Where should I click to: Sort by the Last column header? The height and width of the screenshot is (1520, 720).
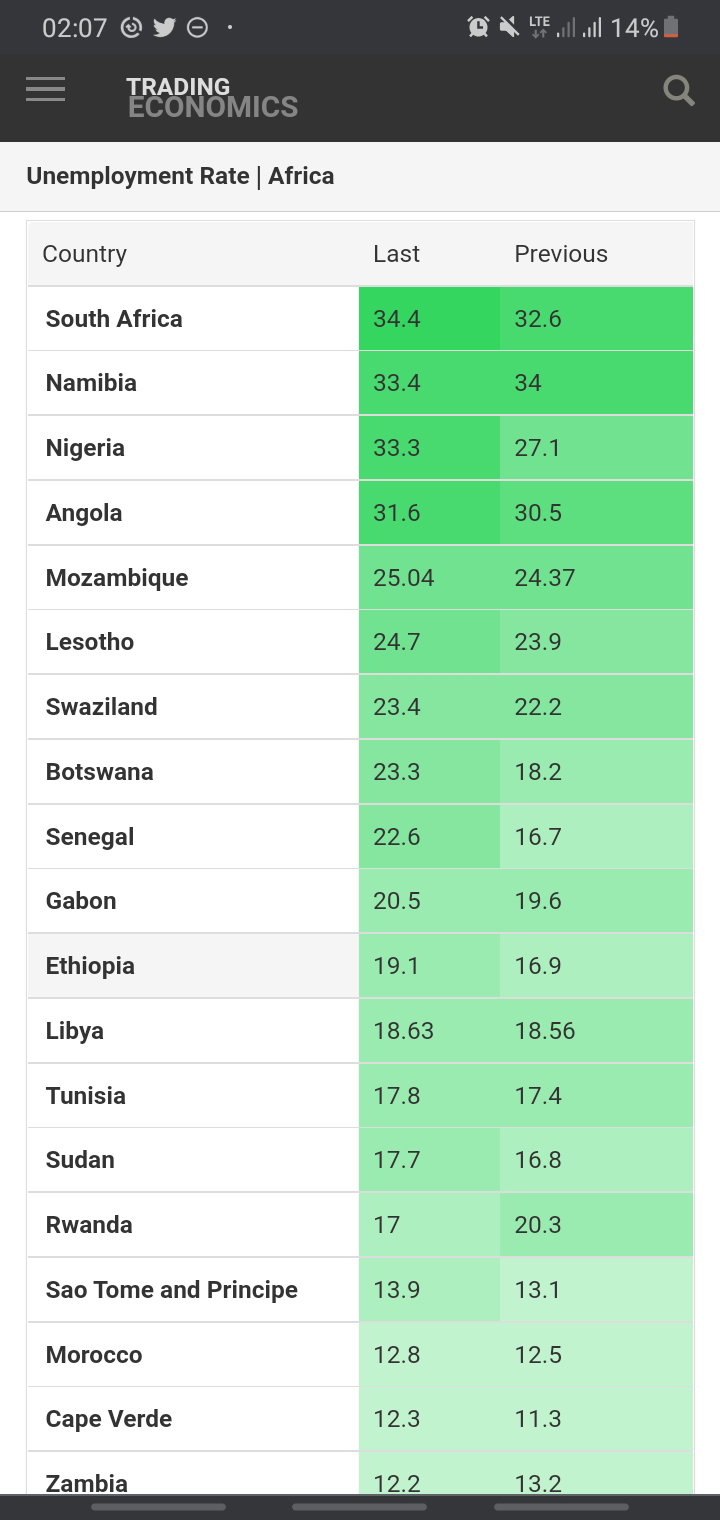pyautogui.click(x=396, y=254)
